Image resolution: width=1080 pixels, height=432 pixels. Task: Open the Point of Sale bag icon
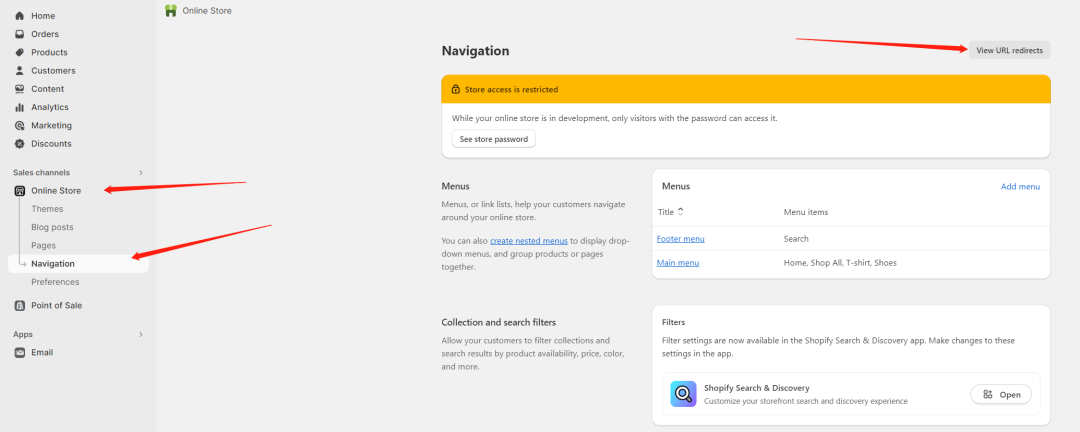pos(19,305)
